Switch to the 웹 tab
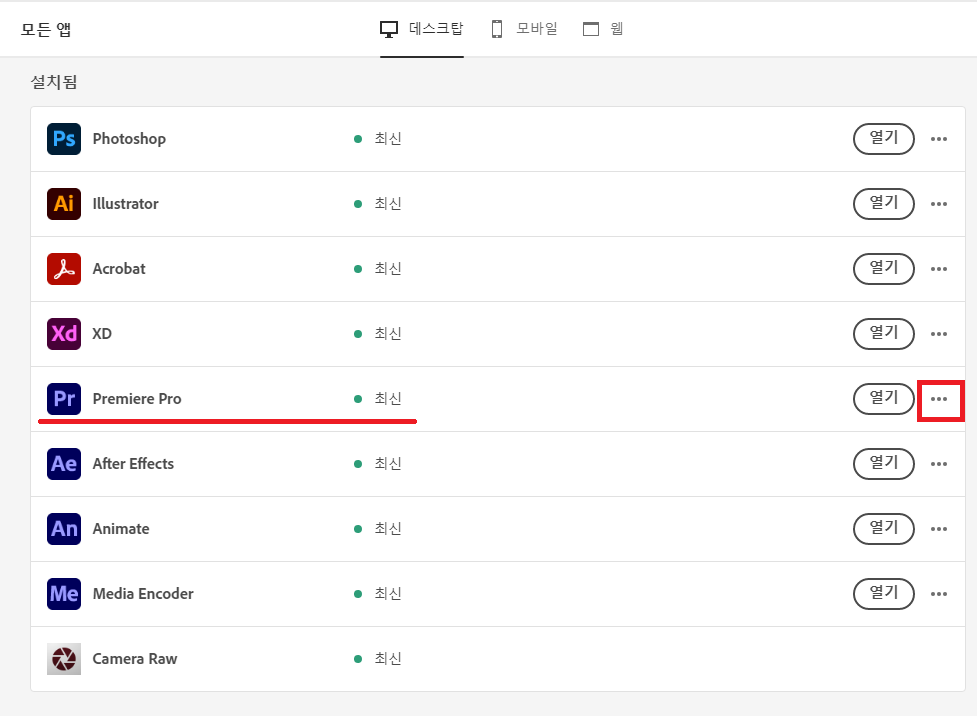Viewport: 977px width, 716px height. (603, 29)
